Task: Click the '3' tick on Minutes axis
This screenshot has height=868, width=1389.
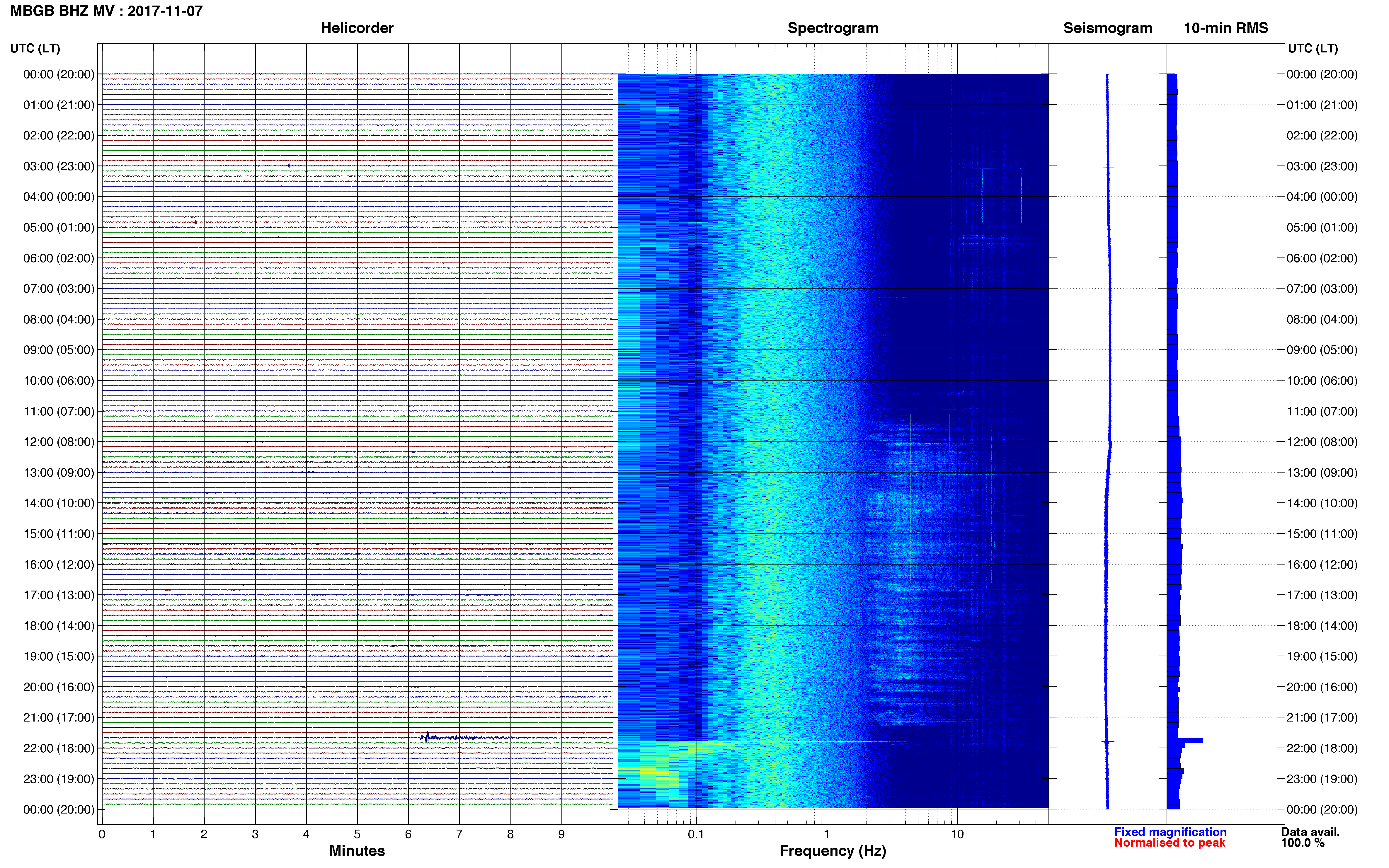Action: tap(255, 834)
